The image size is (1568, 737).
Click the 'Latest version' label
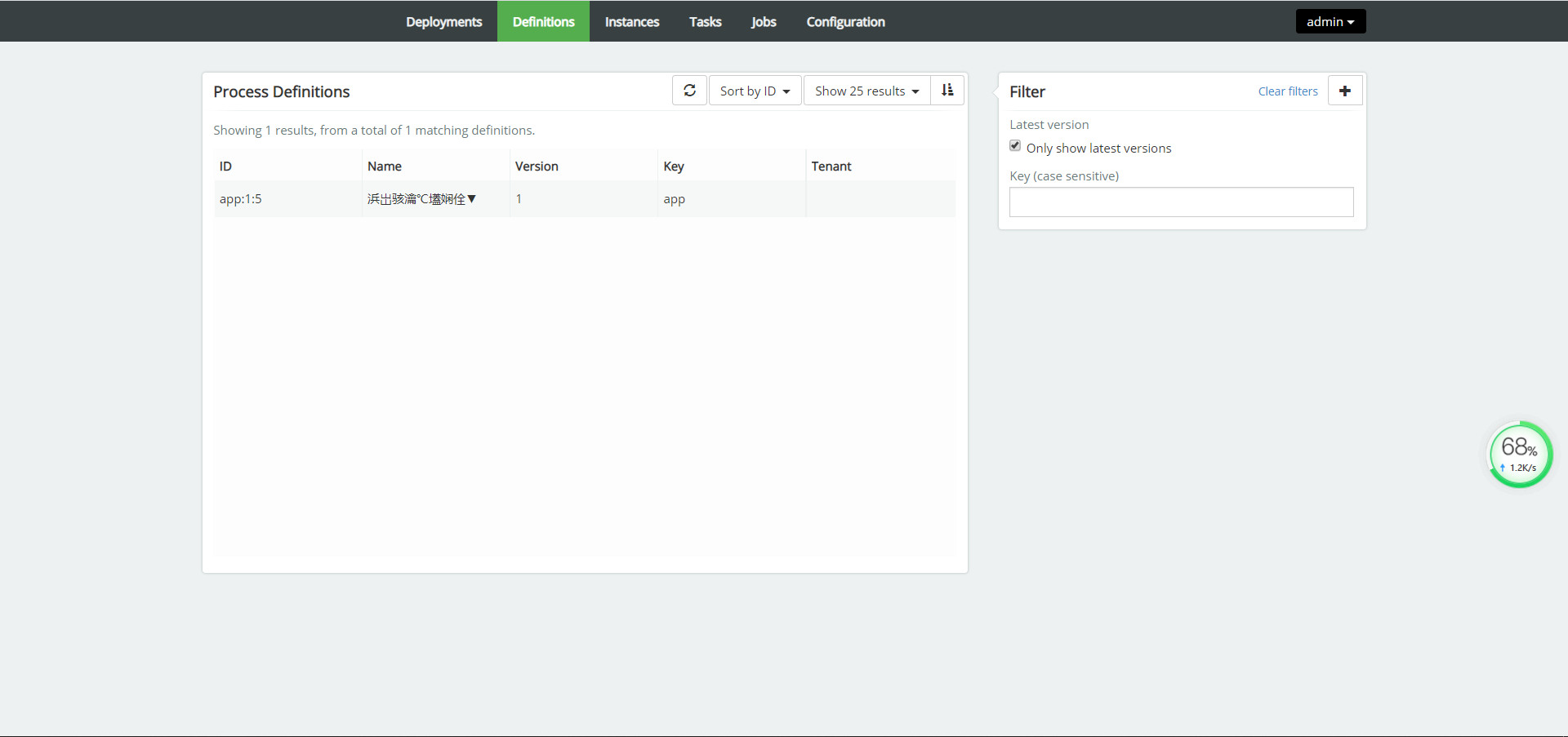(1049, 125)
